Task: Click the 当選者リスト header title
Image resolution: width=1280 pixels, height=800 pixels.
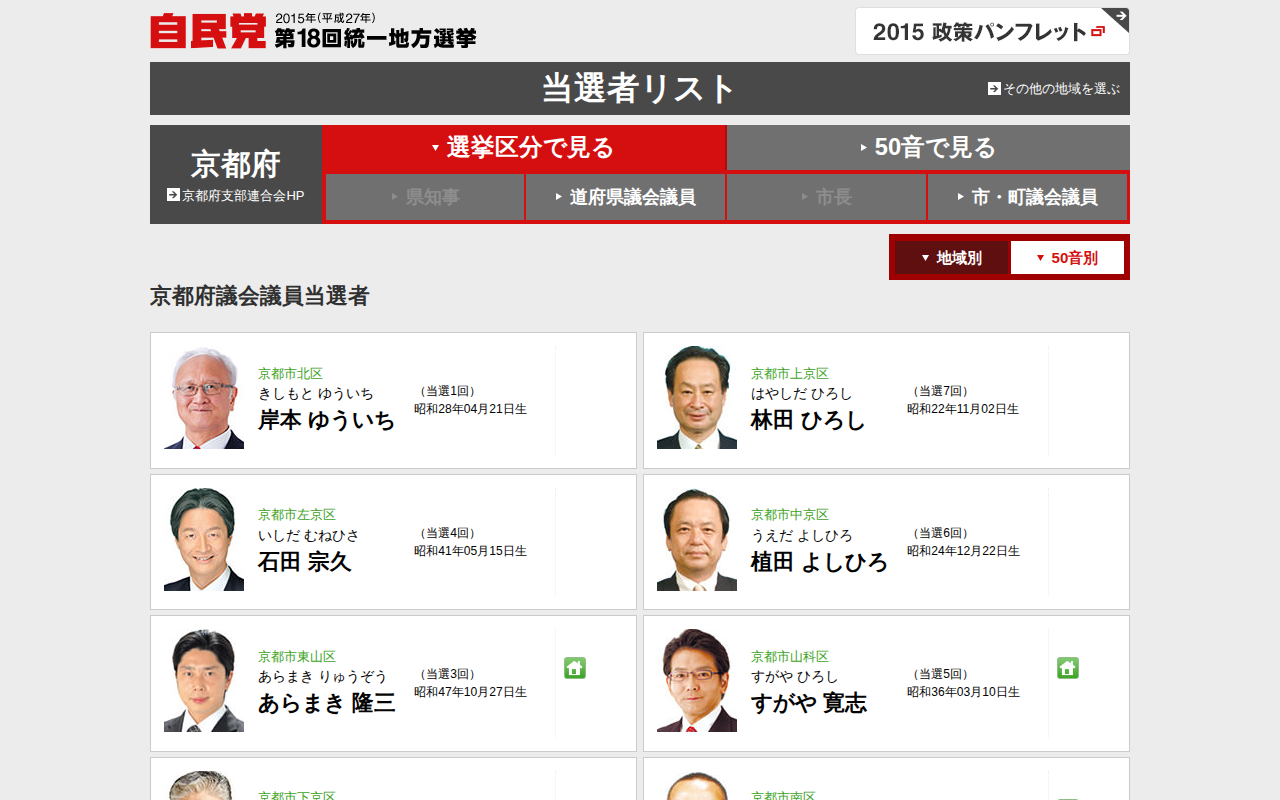Action: 639,88
